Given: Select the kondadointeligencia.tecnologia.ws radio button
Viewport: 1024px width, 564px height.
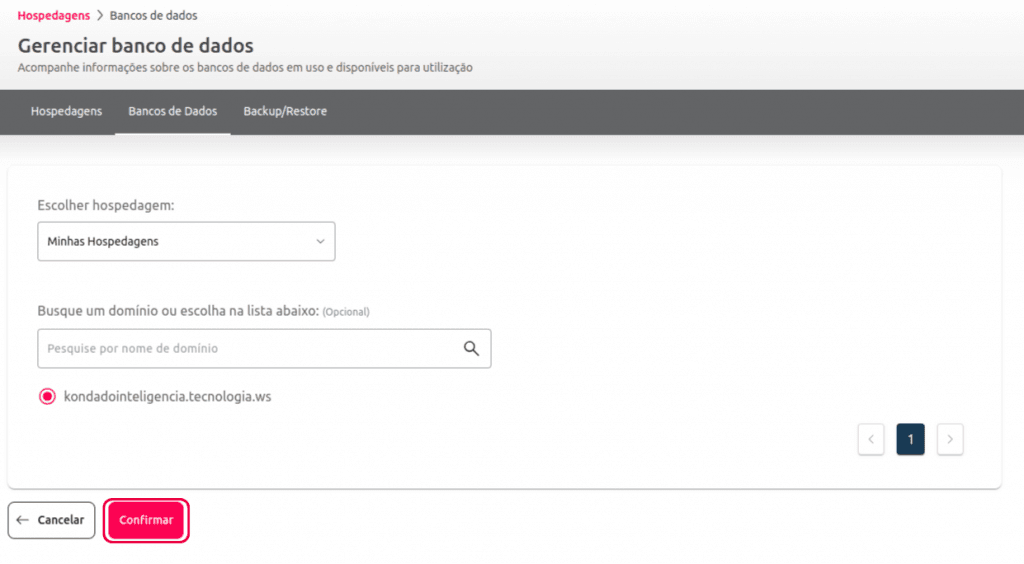Looking at the screenshot, I should 47,397.
